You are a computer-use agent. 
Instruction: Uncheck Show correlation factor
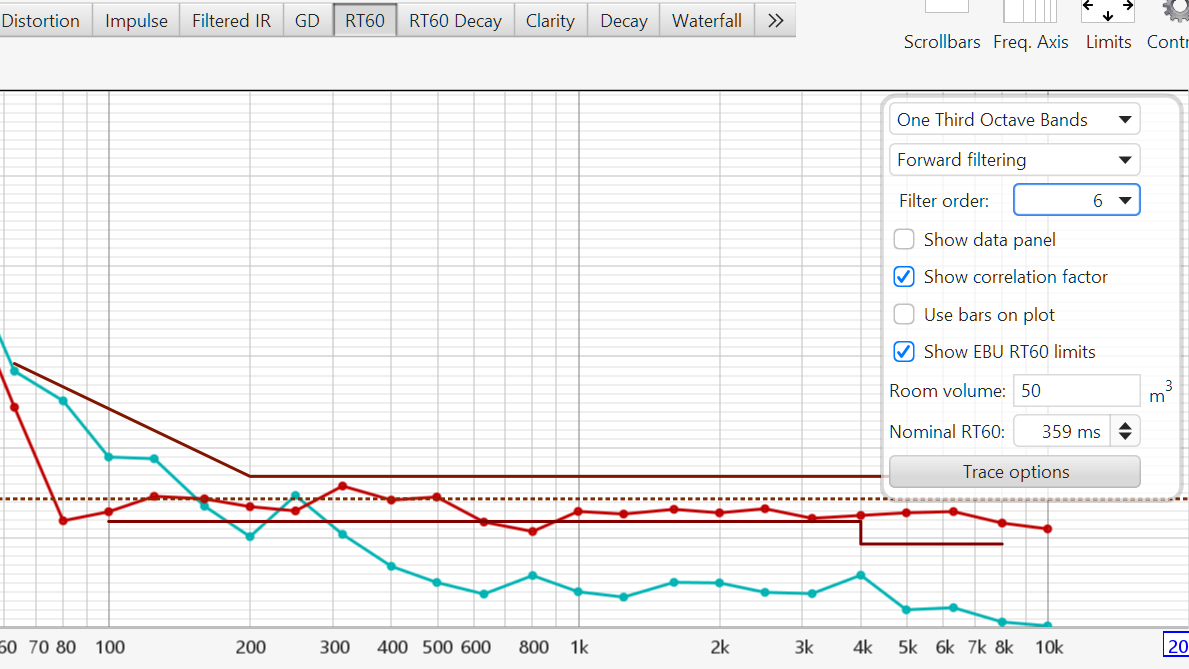904,277
